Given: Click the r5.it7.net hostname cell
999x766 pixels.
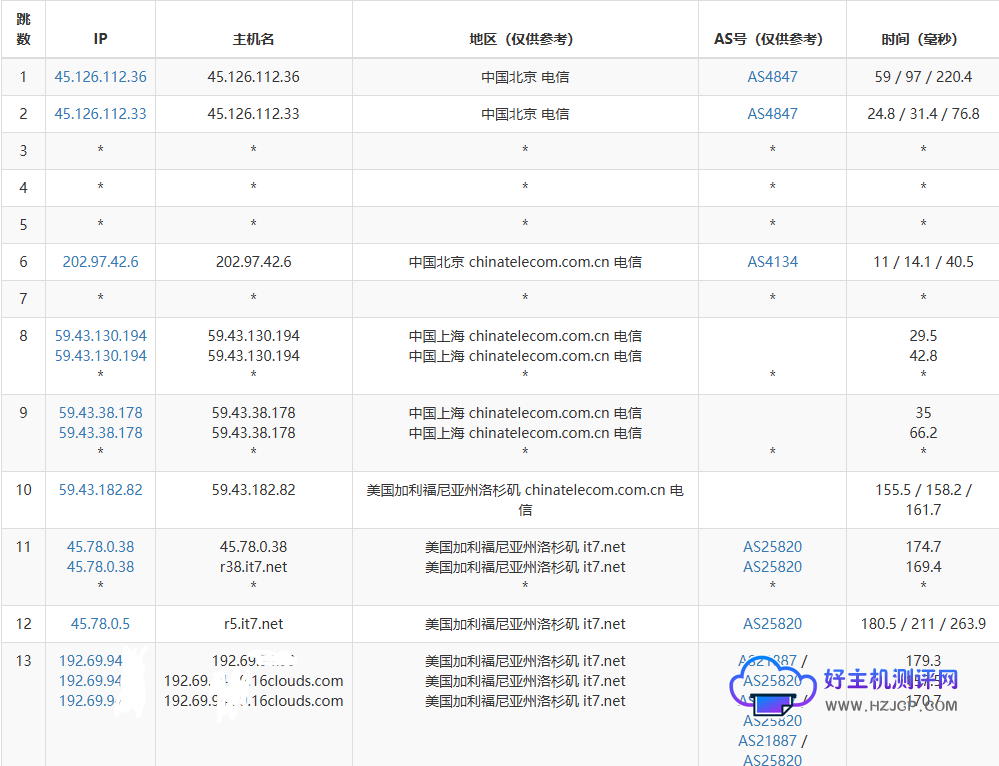Looking at the screenshot, I should tap(253, 624).
